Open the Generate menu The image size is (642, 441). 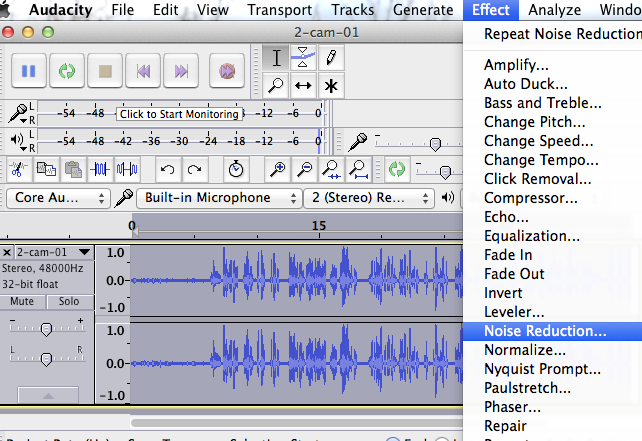click(423, 10)
